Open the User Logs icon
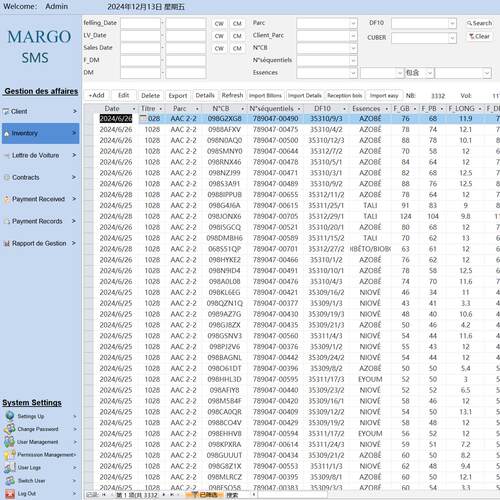Viewport: 500px width, 500px height. coord(9,467)
